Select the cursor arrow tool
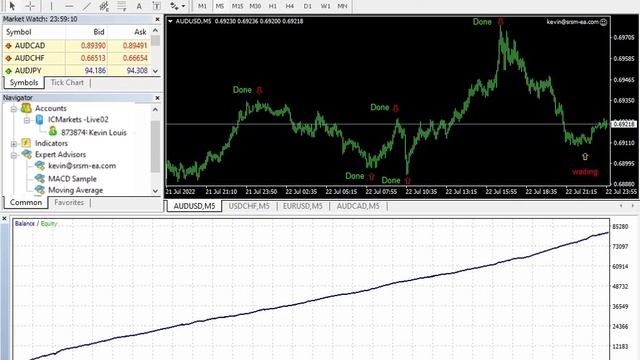Screen dimensions: 640x360 pyautogui.click(x=12, y=6)
